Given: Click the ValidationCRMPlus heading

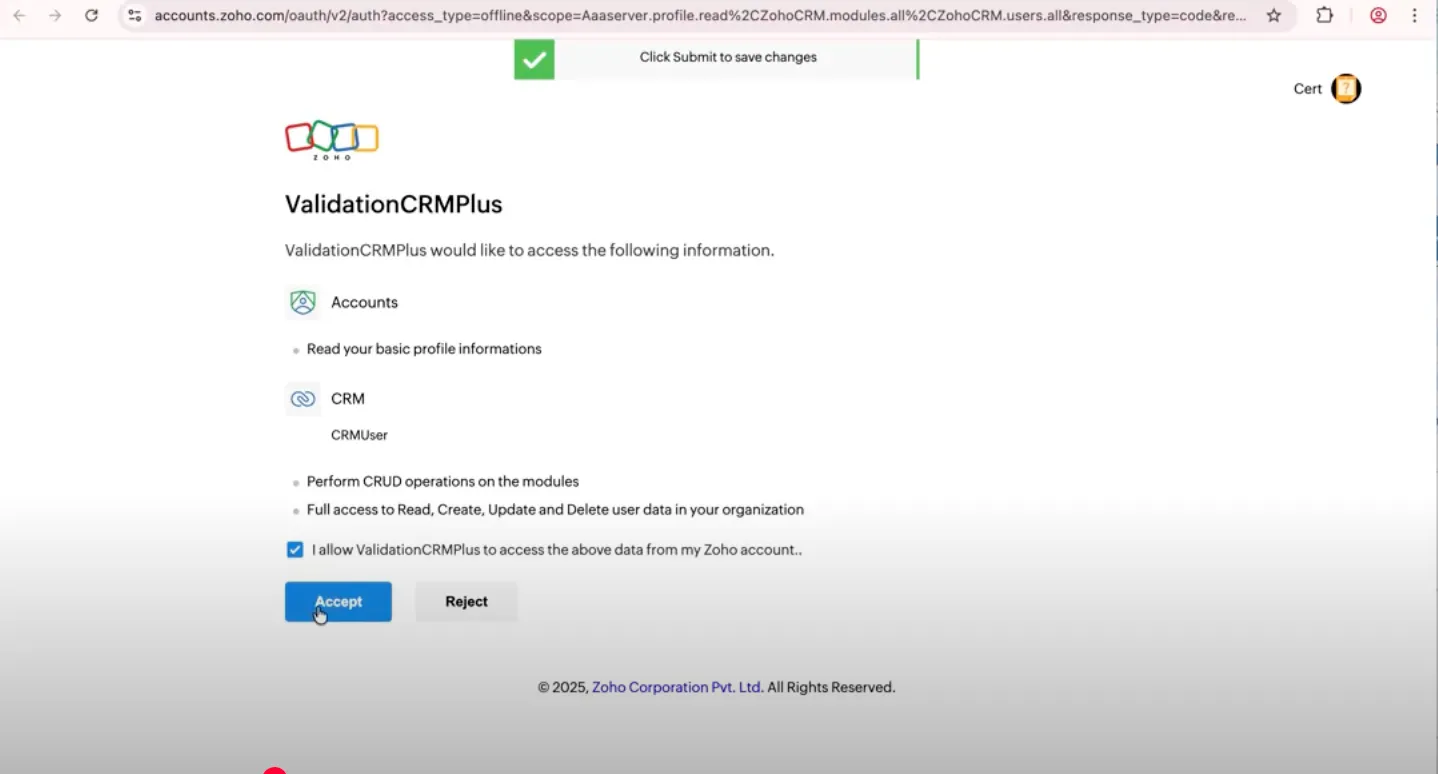Looking at the screenshot, I should (x=394, y=204).
